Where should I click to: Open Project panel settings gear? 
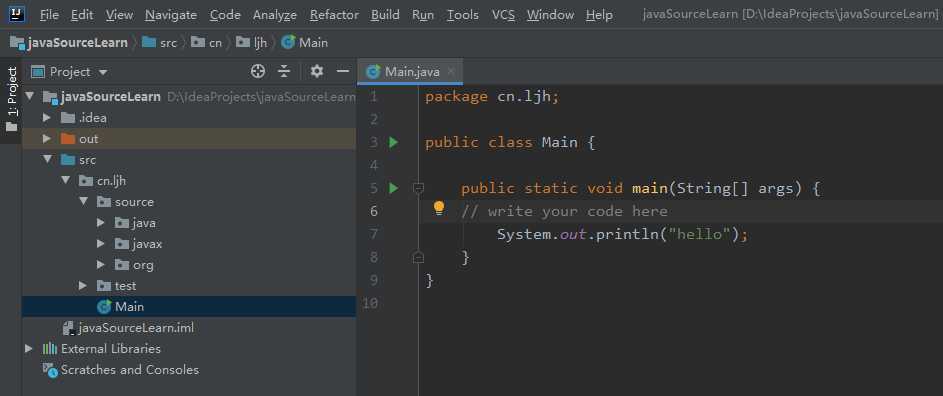pyautogui.click(x=317, y=72)
